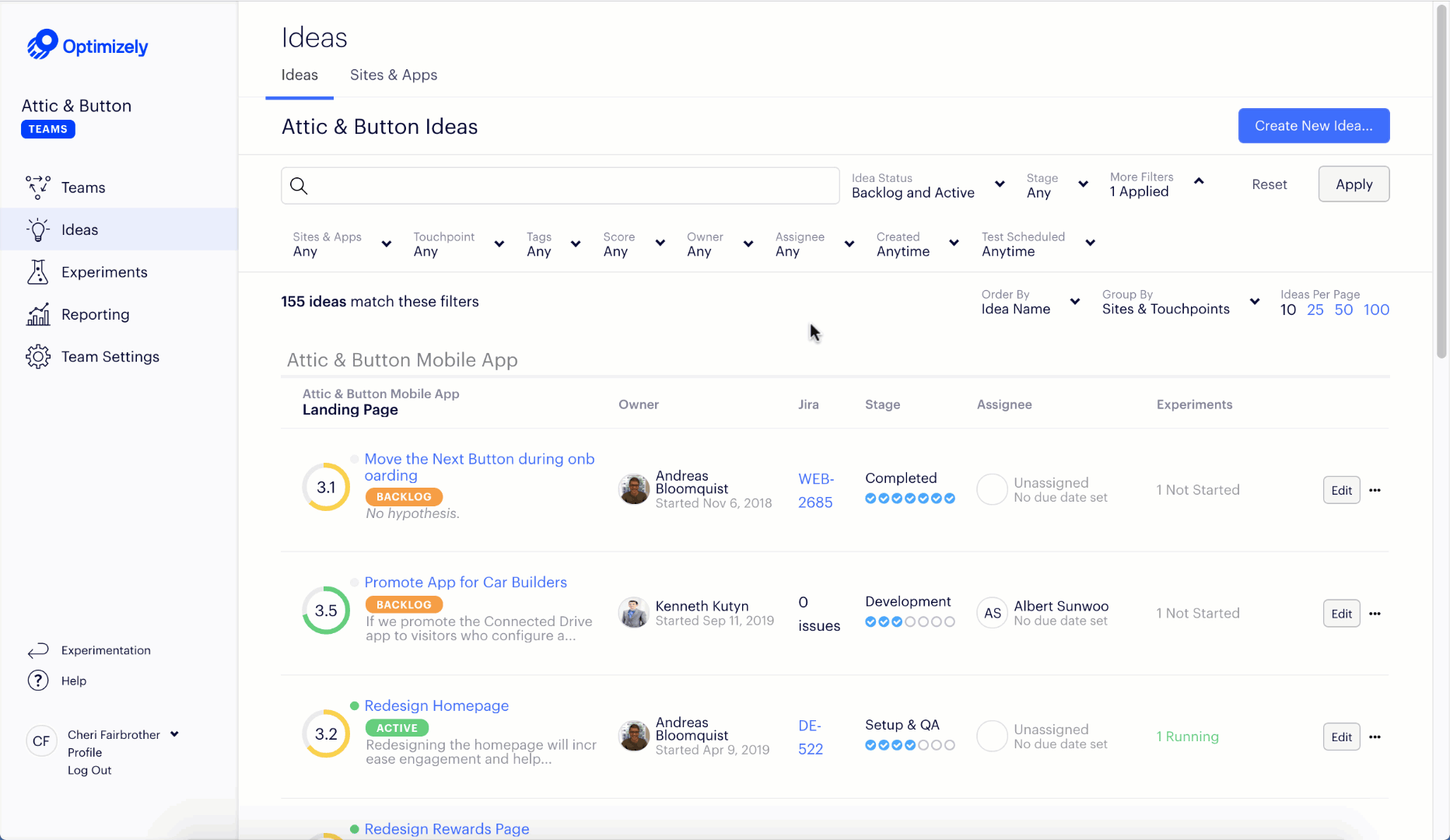Click Kenneth Kutyn's avatar photo
The image size is (1450, 840).
pos(634,613)
